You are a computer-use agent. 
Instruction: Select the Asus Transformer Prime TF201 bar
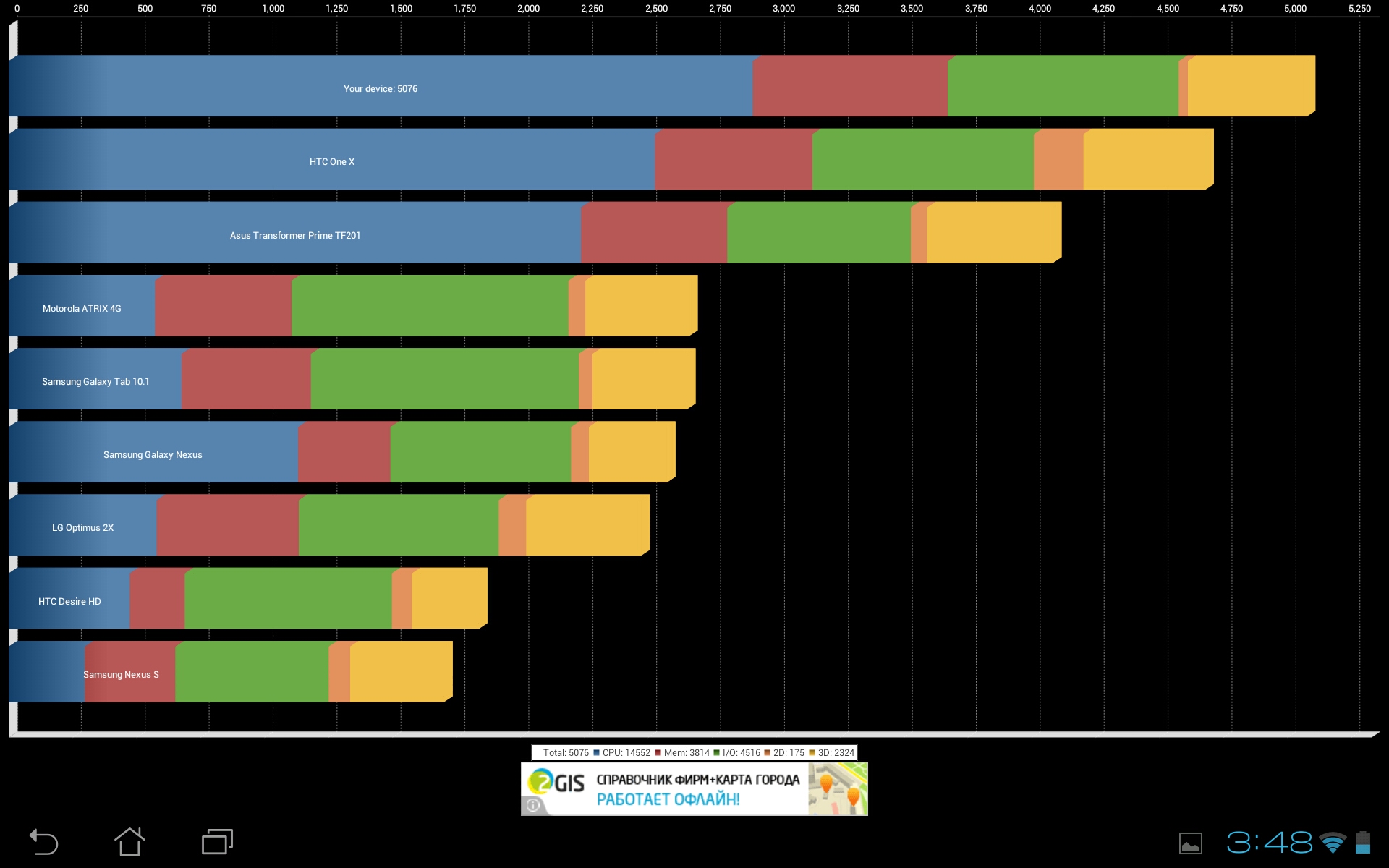point(295,235)
